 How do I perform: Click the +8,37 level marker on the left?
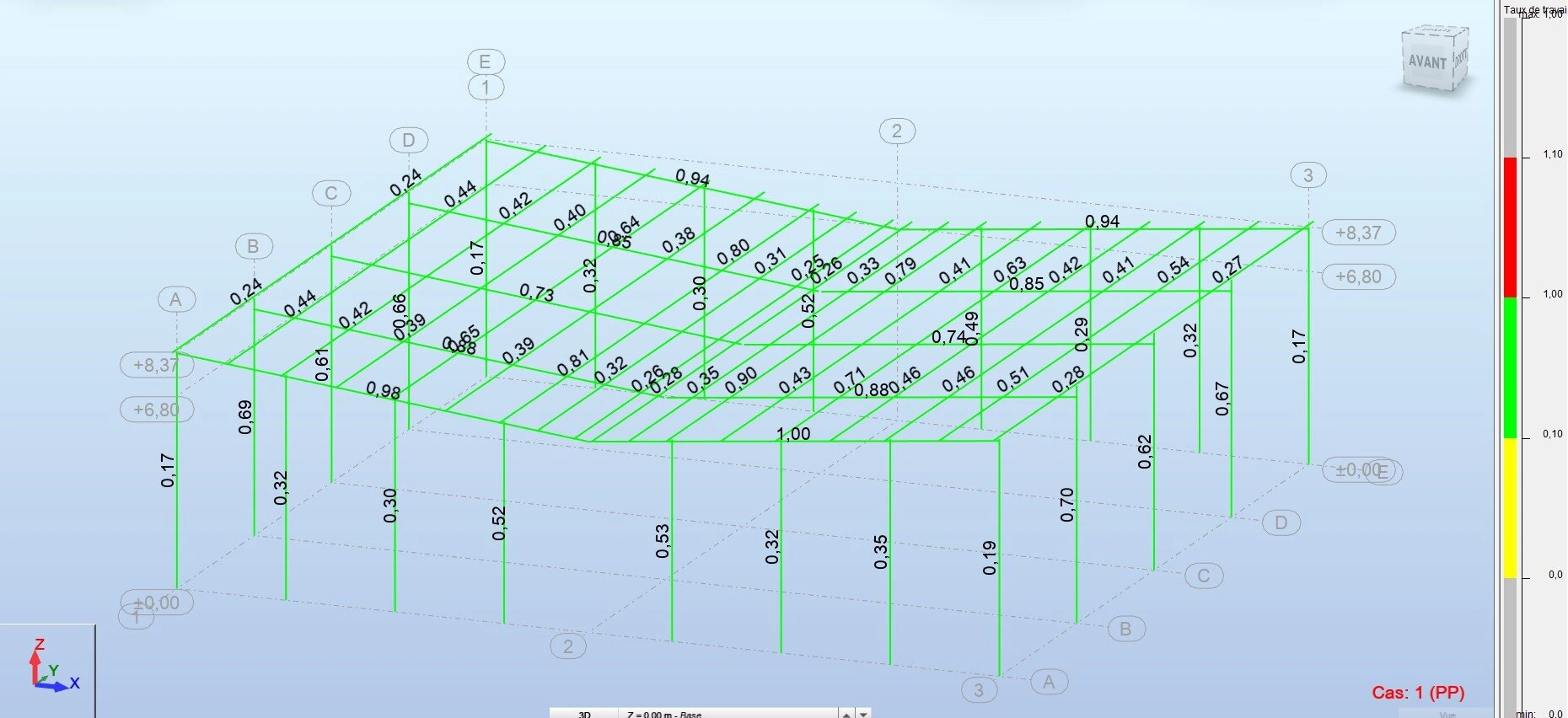156,365
